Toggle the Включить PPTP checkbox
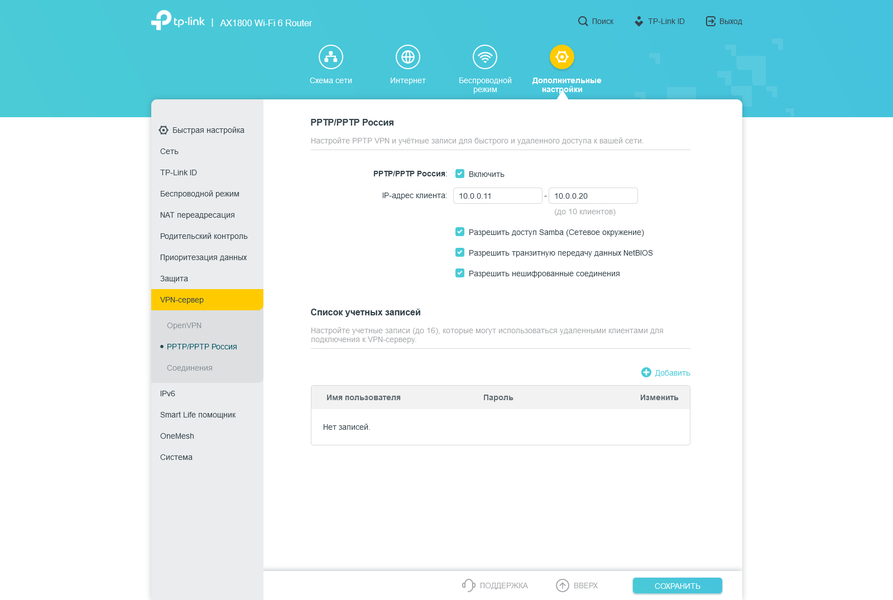The height and width of the screenshot is (600, 893). 460,174
